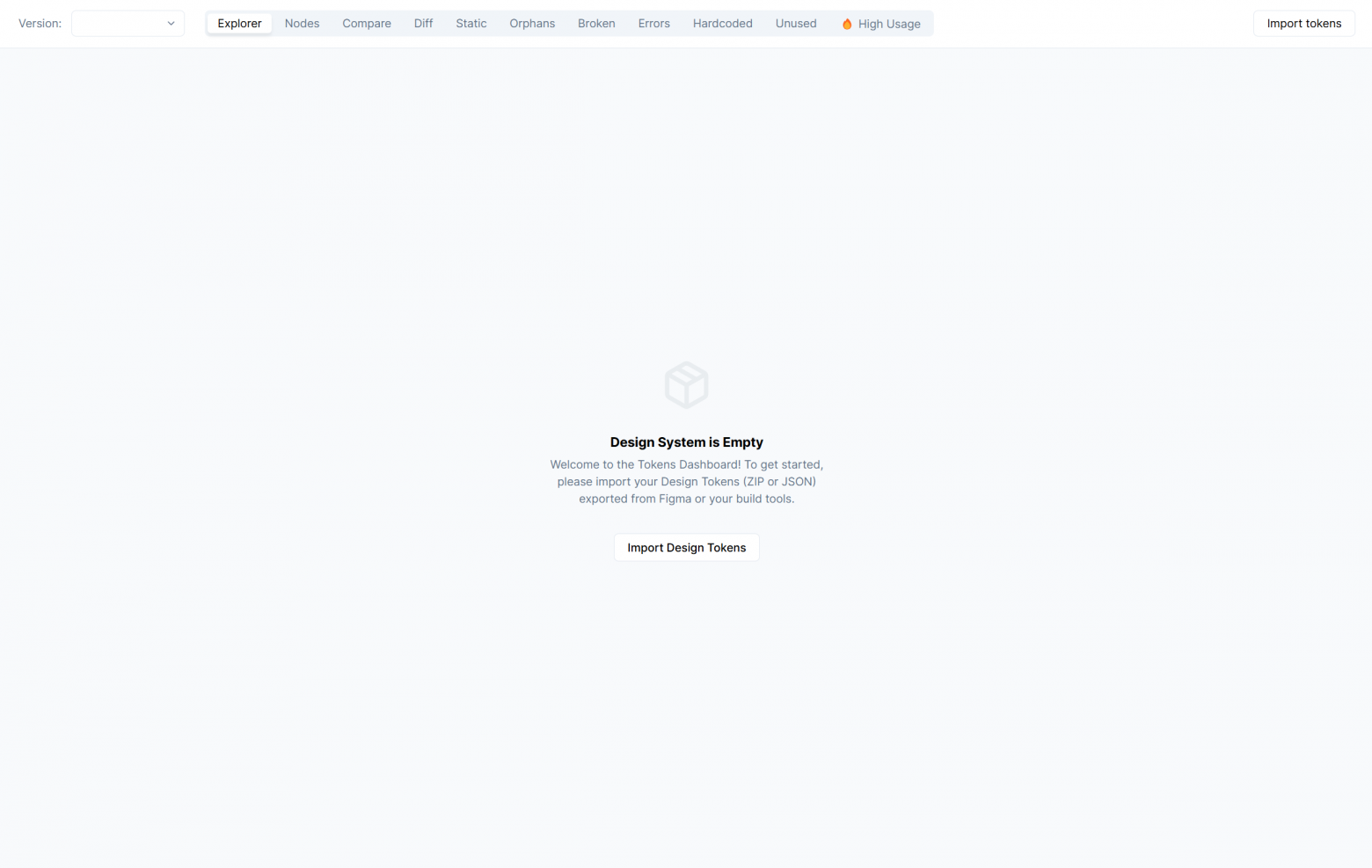
Task: Select the Diff tab
Action: pos(423,24)
